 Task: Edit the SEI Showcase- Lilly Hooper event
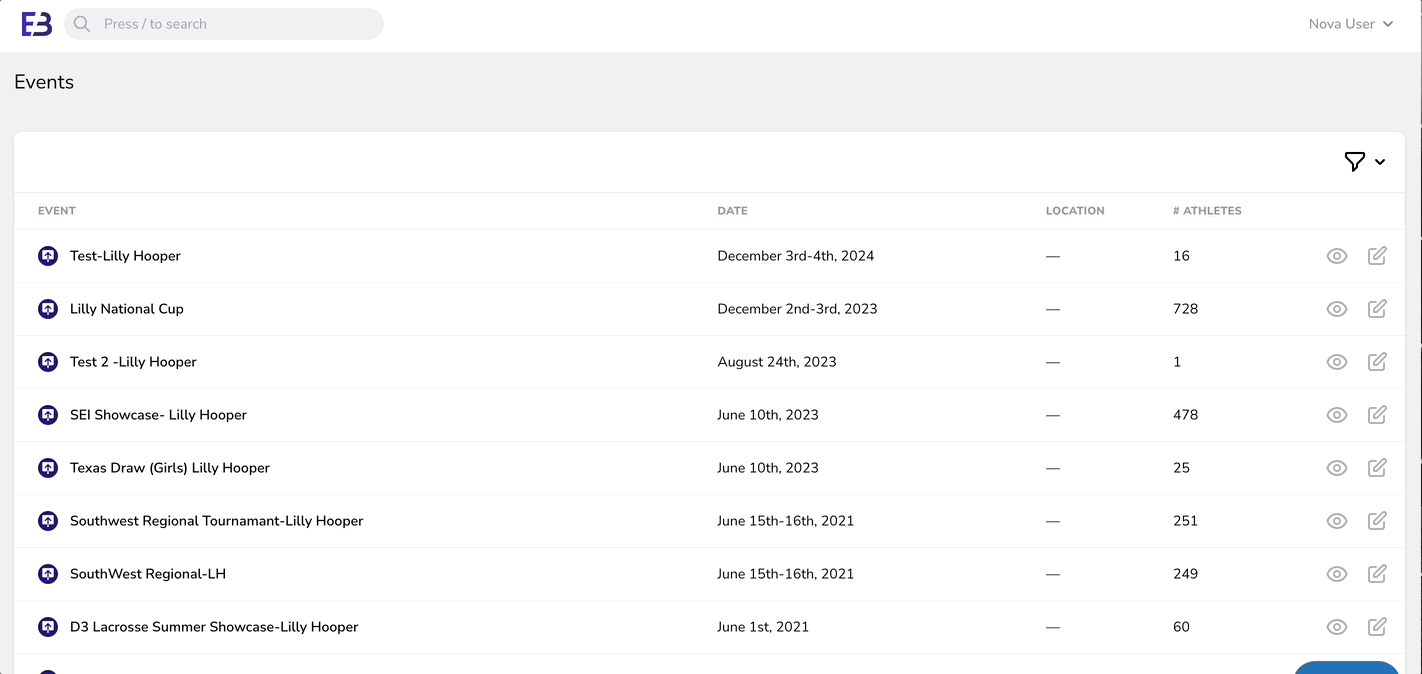click(1377, 415)
